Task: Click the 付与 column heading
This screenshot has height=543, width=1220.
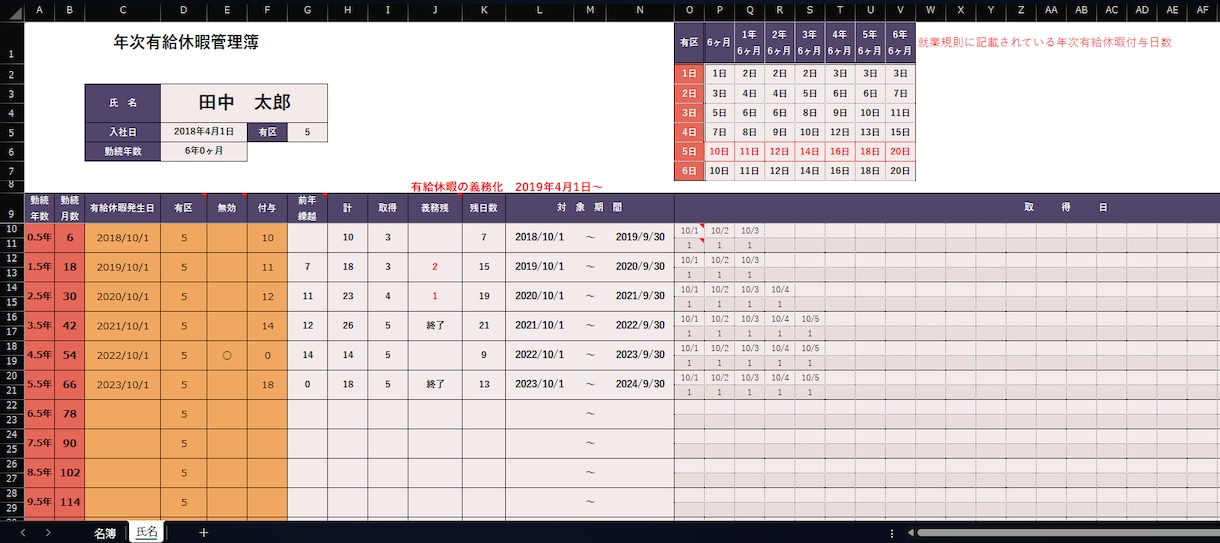Action: (x=267, y=208)
